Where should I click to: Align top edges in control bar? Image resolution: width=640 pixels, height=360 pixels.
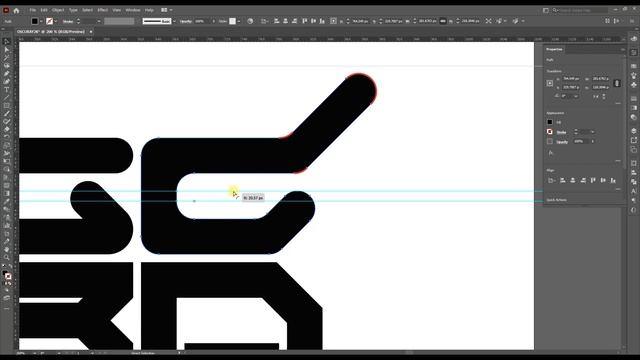[304, 21]
